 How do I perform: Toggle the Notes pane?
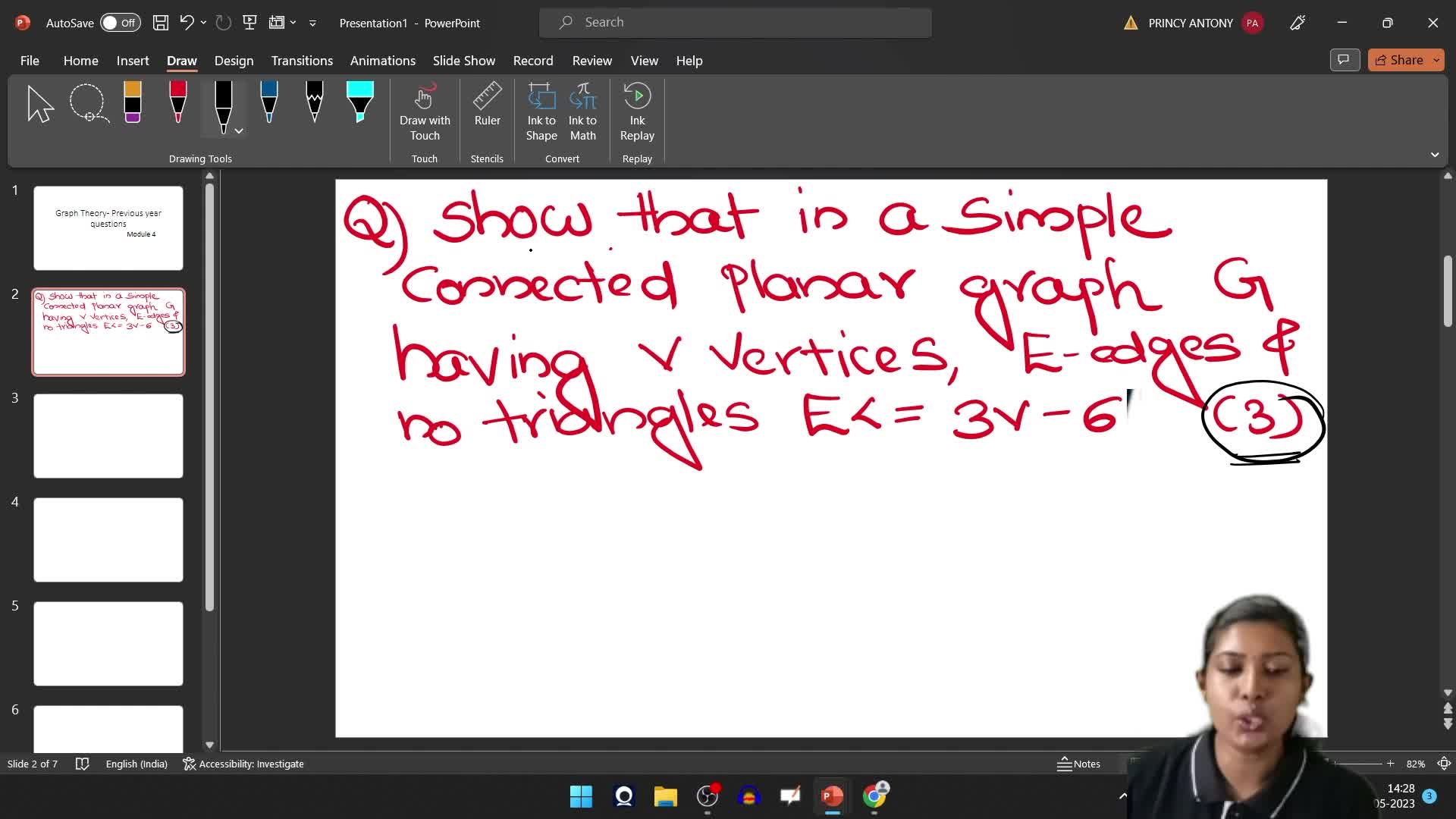(1078, 764)
